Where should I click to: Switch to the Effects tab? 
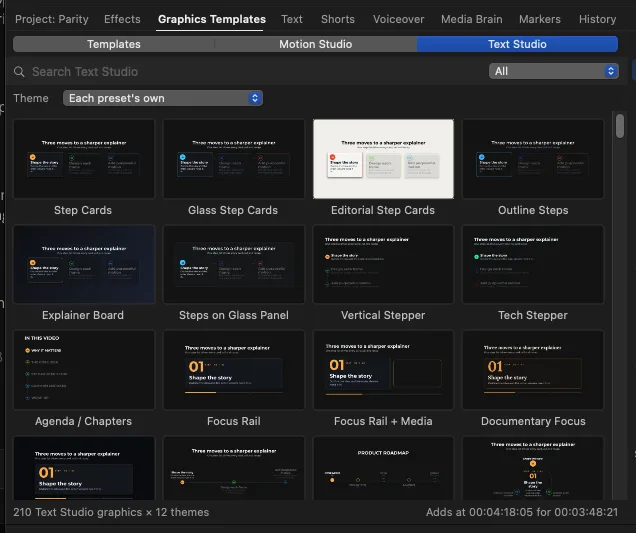(x=122, y=19)
